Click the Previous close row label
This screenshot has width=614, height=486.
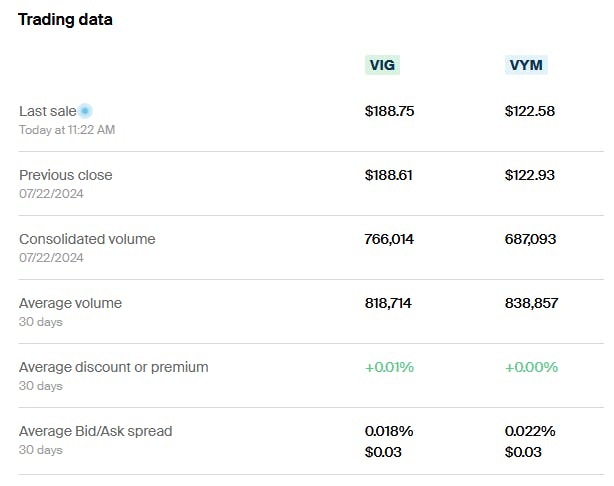[x=66, y=175]
